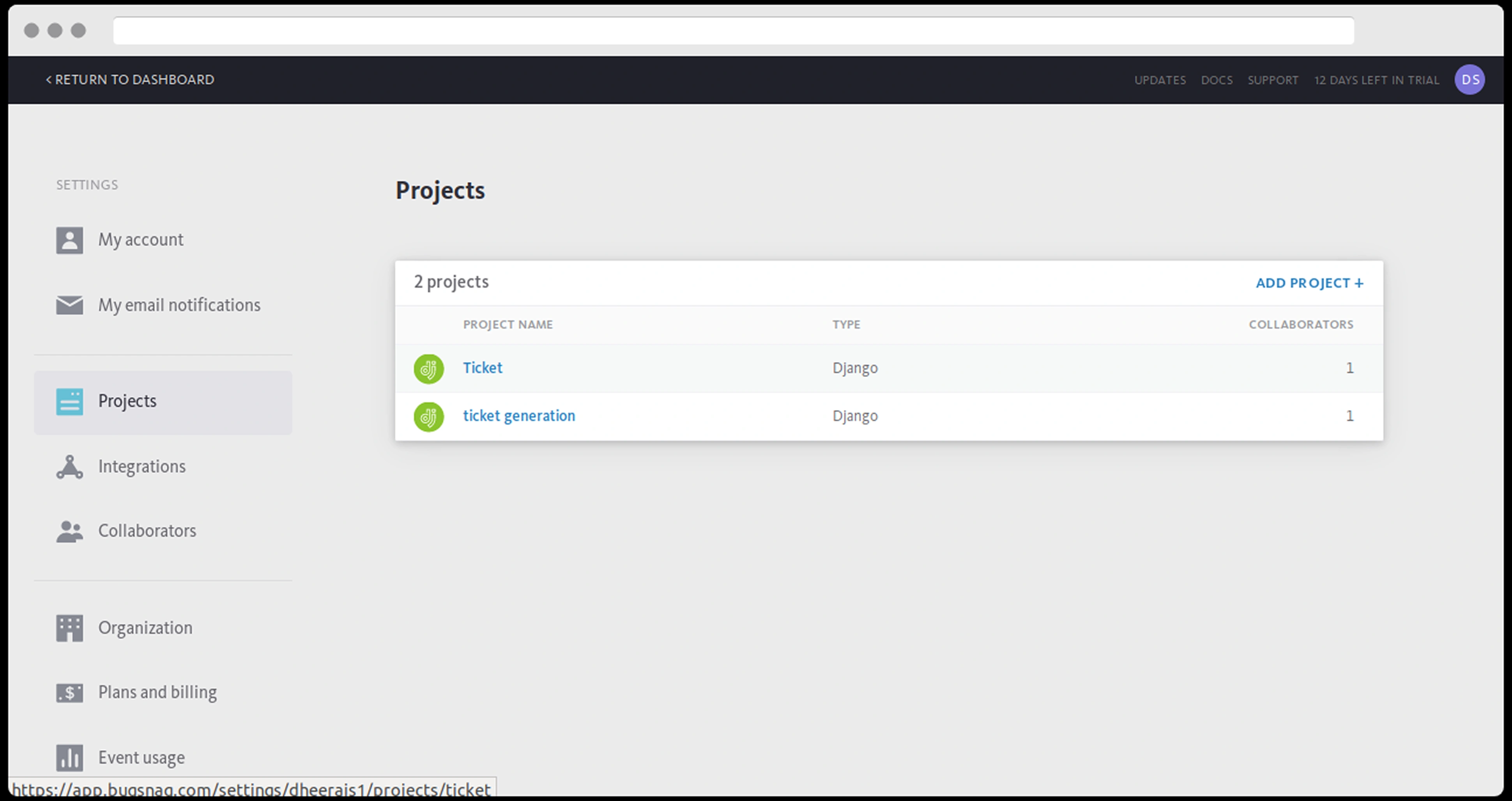Image resolution: width=1512 pixels, height=801 pixels.
Task: Click the Django icon beside Ticket project
Action: point(428,368)
